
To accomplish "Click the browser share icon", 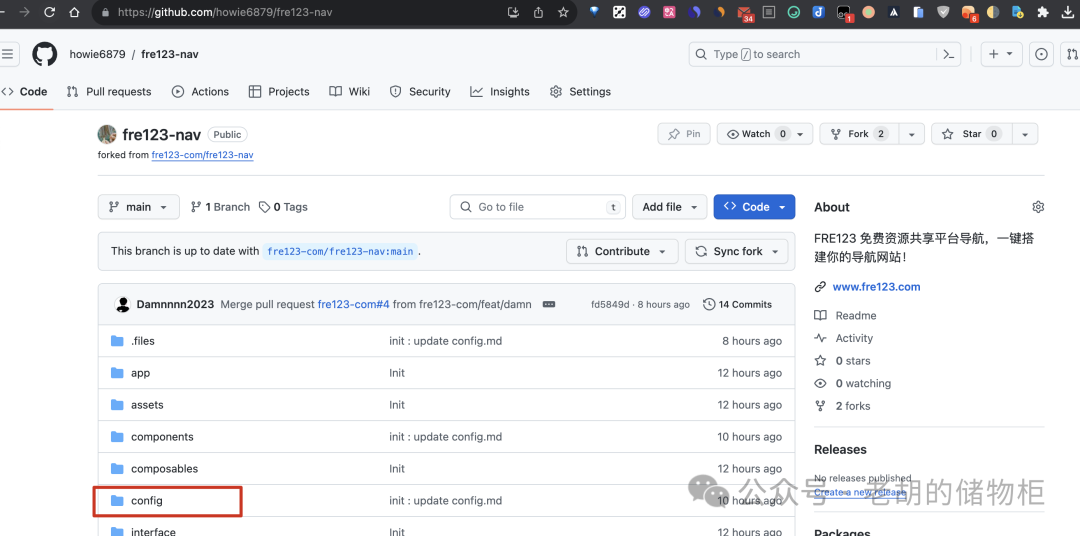I will click(x=538, y=12).
